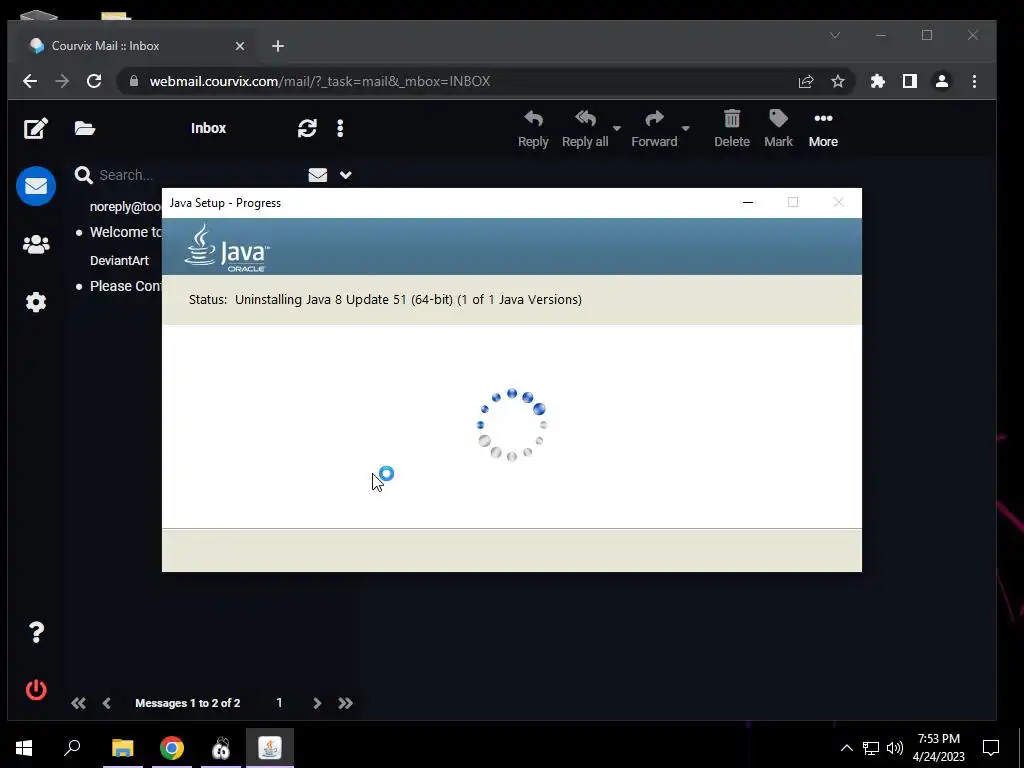This screenshot has height=768, width=1024.
Task: Bookmark this page with star
Action: coord(838,81)
